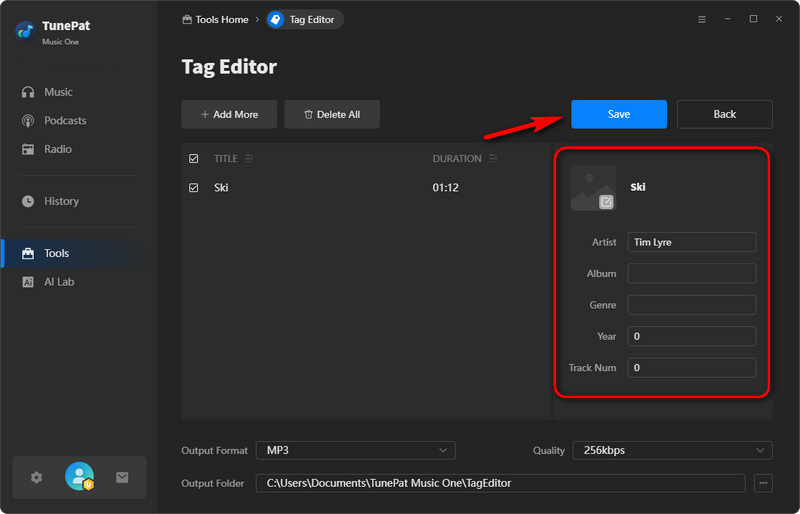Click the cover edit pencil icon
This screenshot has width=800, height=514.
(x=606, y=202)
